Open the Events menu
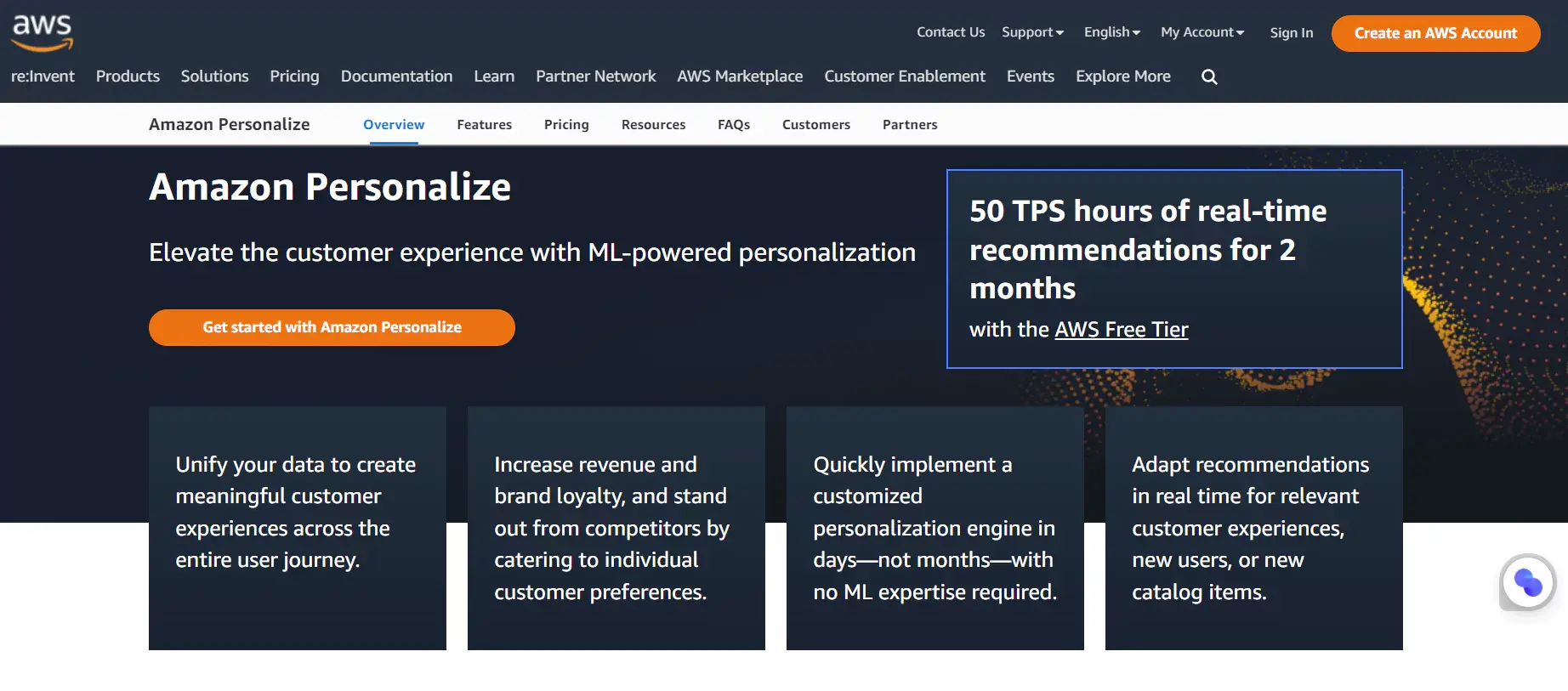 (x=1030, y=76)
